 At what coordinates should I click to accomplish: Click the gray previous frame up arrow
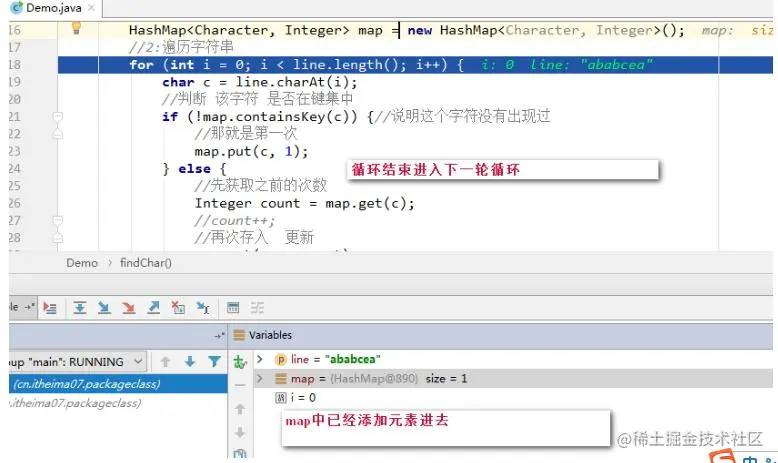tap(166, 362)
